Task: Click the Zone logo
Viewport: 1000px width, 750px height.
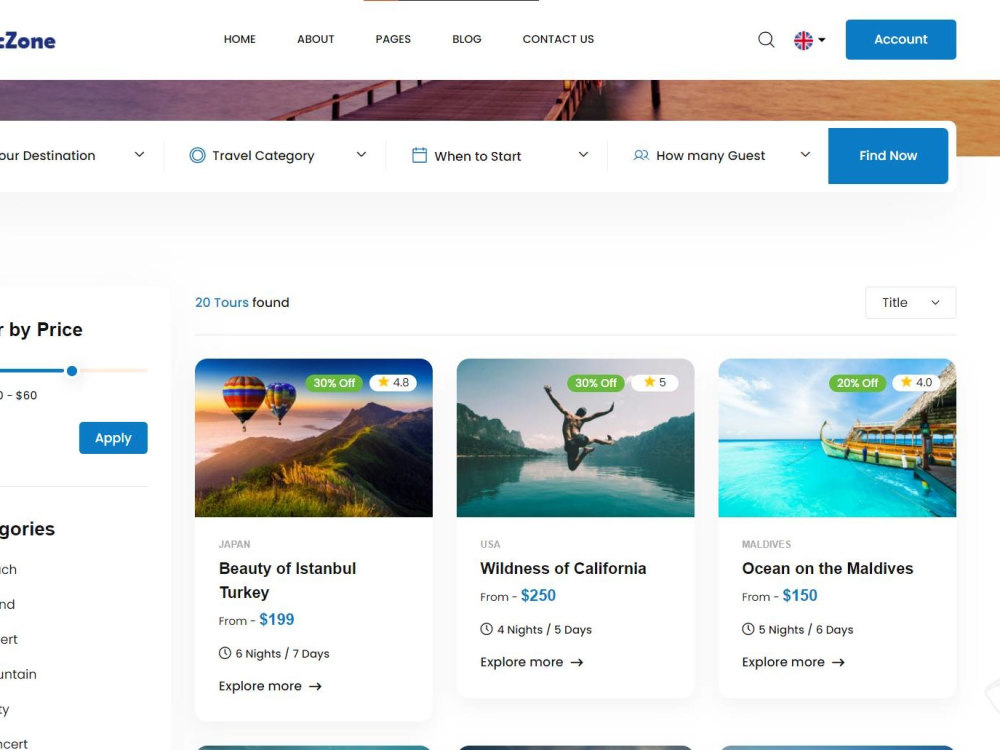Action: [x=27, y=41]
